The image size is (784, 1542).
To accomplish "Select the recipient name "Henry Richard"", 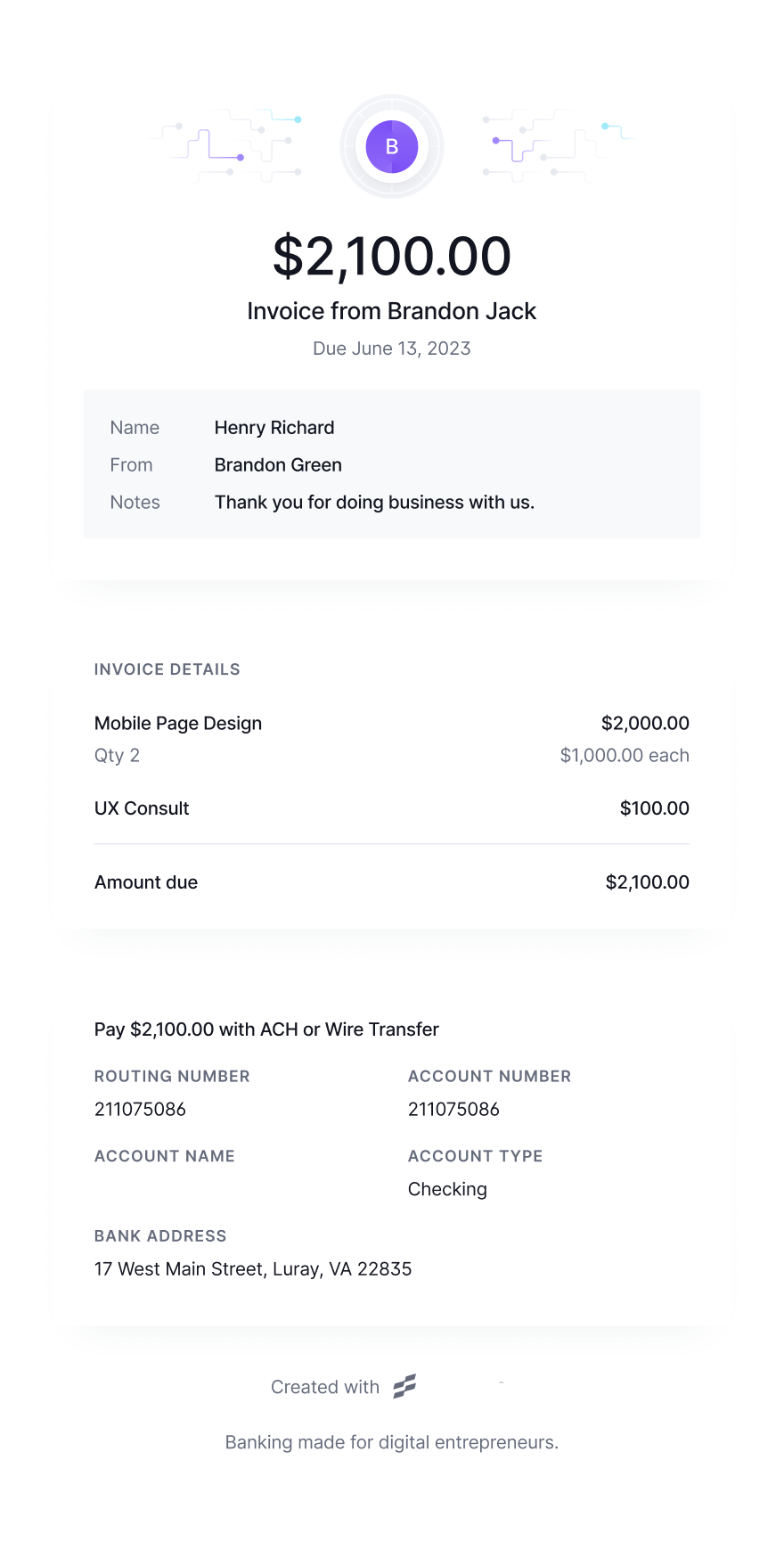I will (274, 428).
